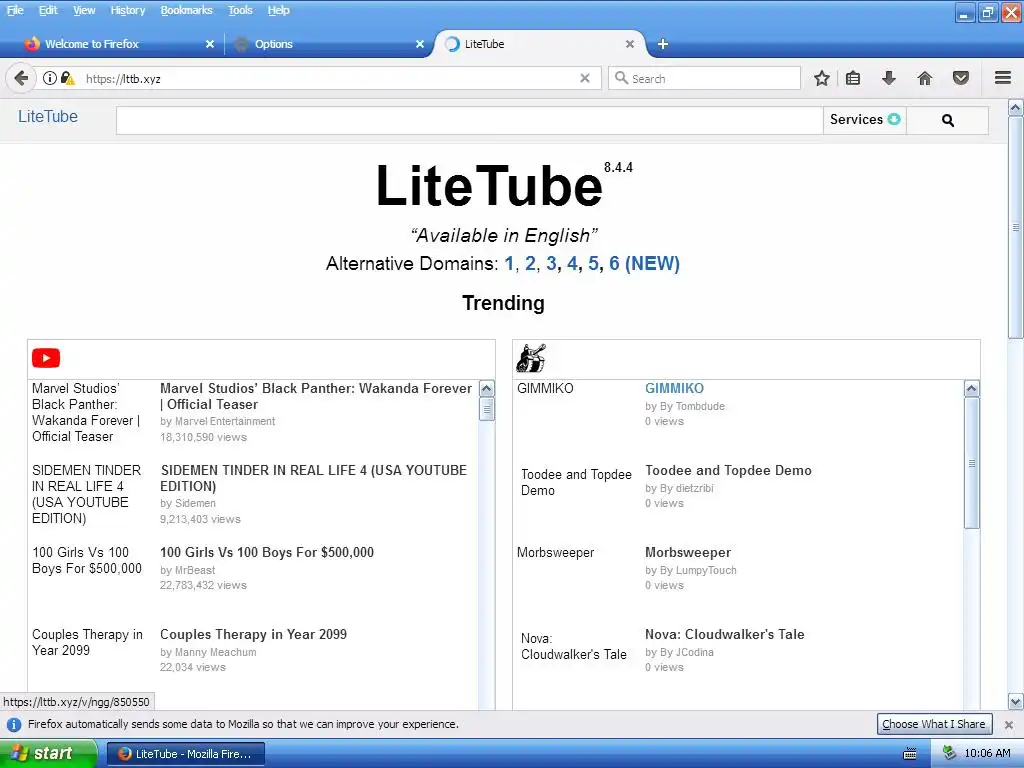Open the Bookmarks menu
The height and width of the screenshot is (768, 1024).
(x=186, y=10)
